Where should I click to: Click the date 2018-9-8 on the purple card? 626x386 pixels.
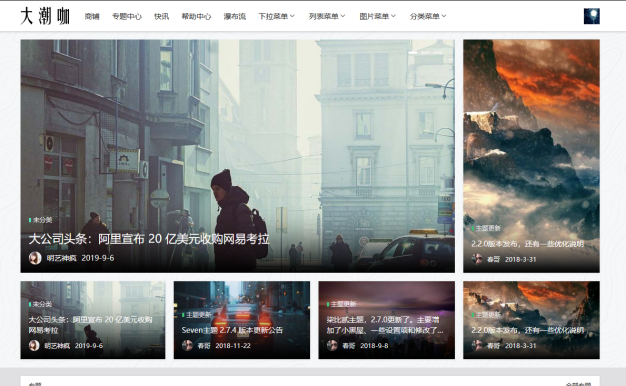click(374, 346)
